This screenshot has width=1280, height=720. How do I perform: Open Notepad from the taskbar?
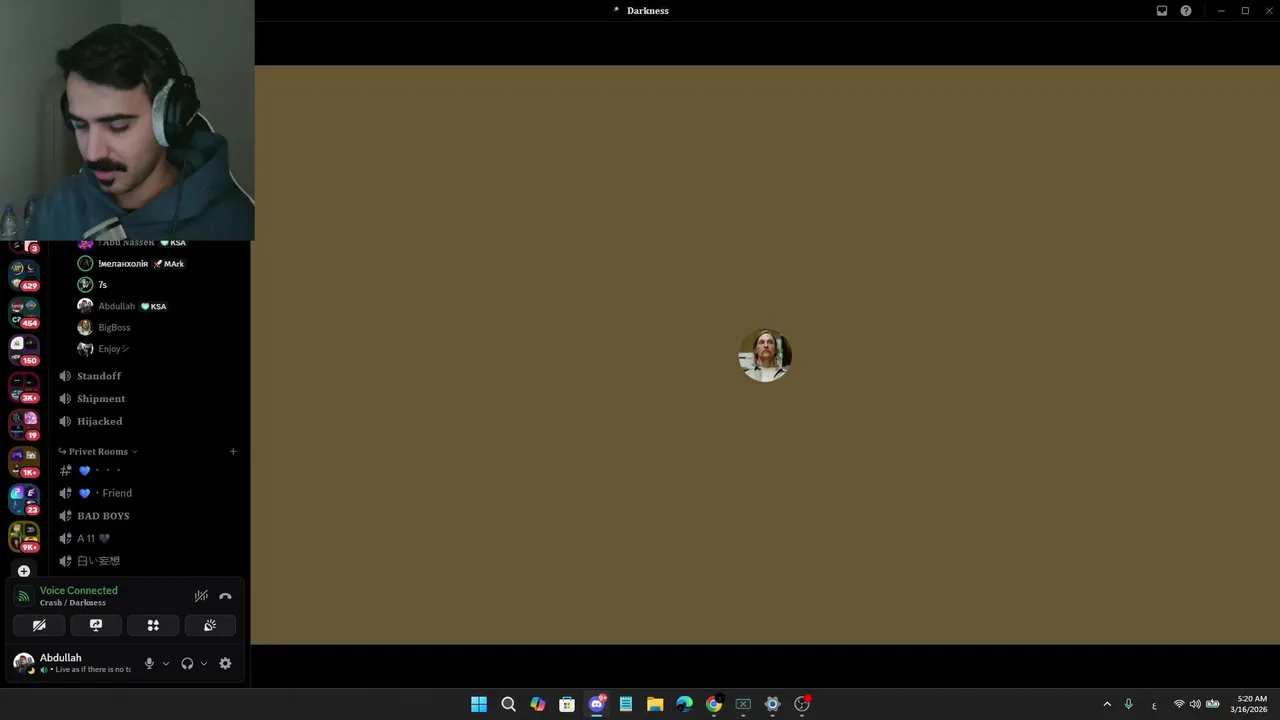tap(626, 704)
